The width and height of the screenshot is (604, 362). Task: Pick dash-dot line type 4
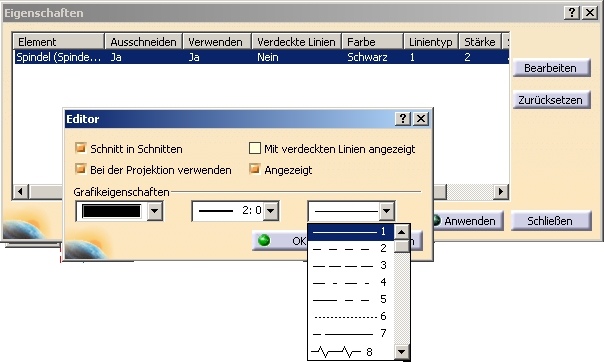[351, 283]
